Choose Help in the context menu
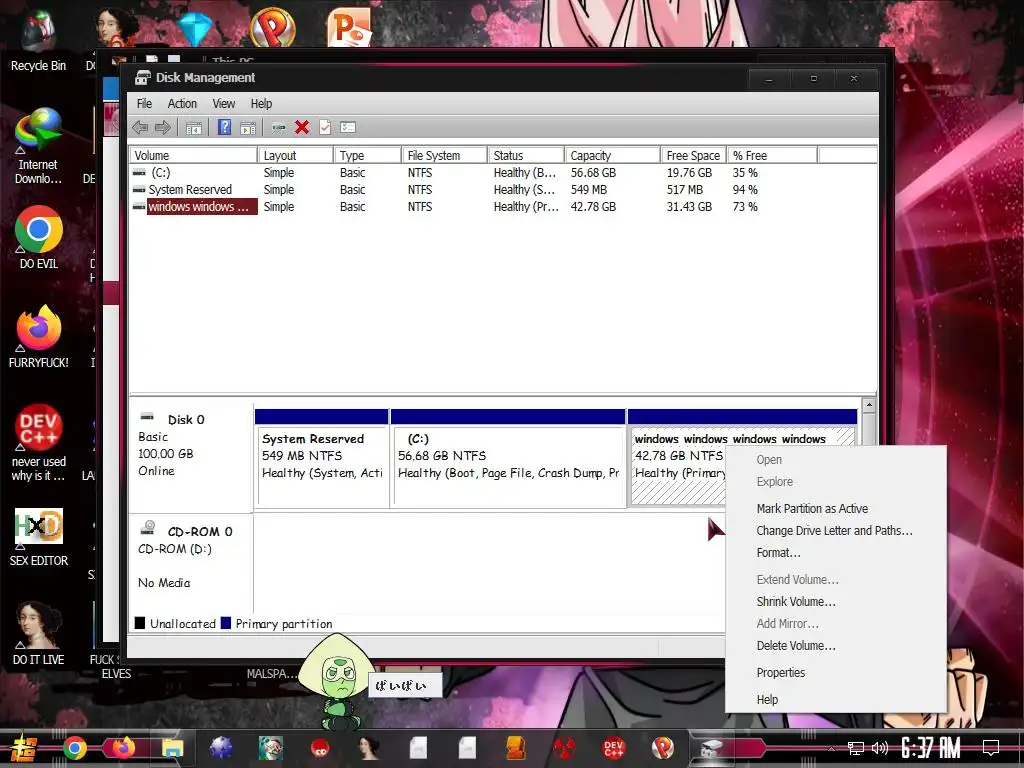 tap(767, 699)
